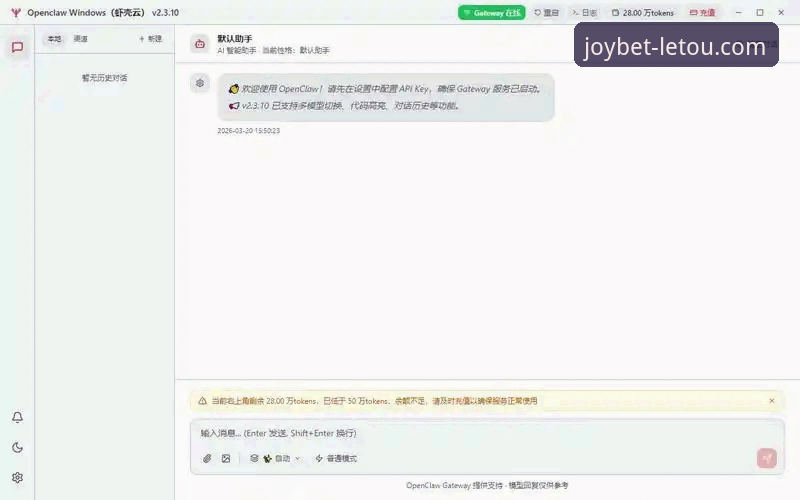Attach a file with the paperclip icon
This screenshot has width=800, height=500.
click(x=207, y=459)
